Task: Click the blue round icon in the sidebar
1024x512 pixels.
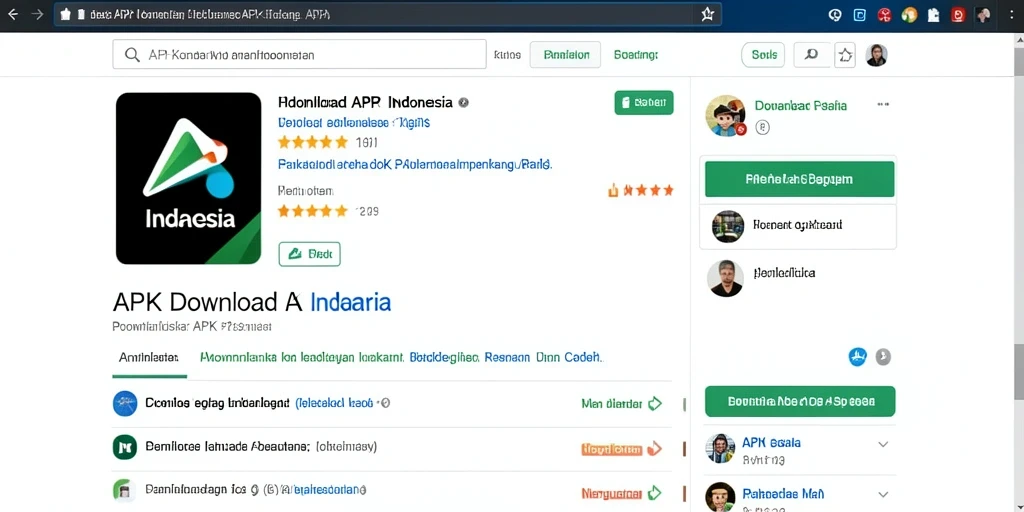Action: click(857, 357)
